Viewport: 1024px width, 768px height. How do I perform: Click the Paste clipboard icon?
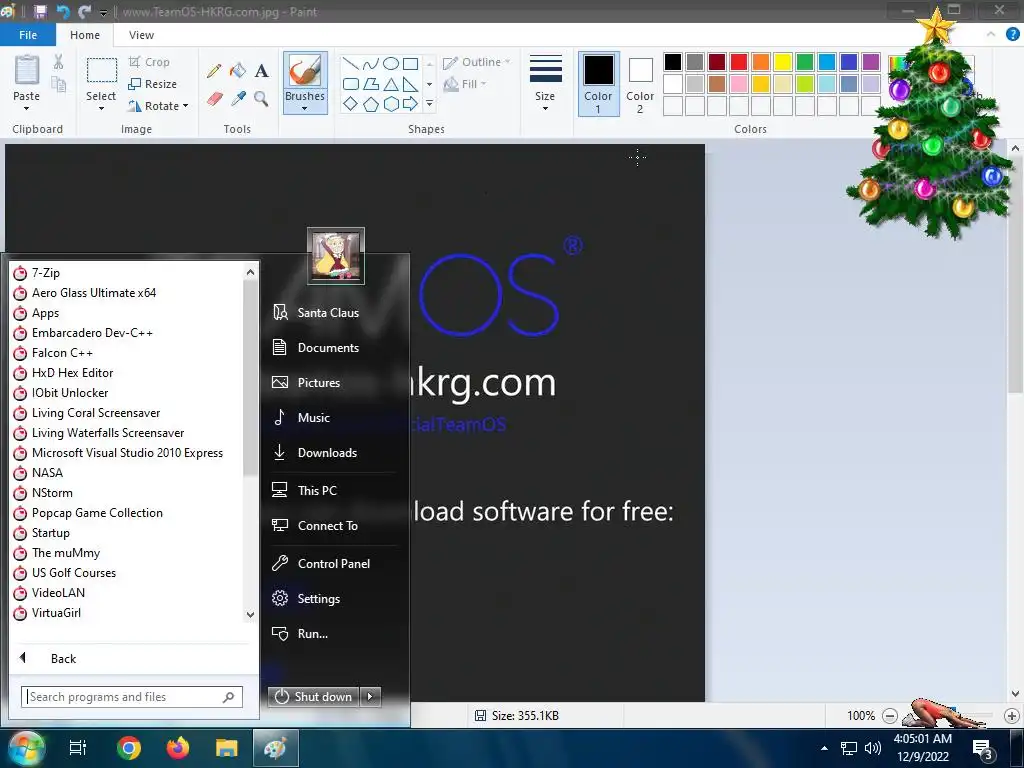click(27, 70)
